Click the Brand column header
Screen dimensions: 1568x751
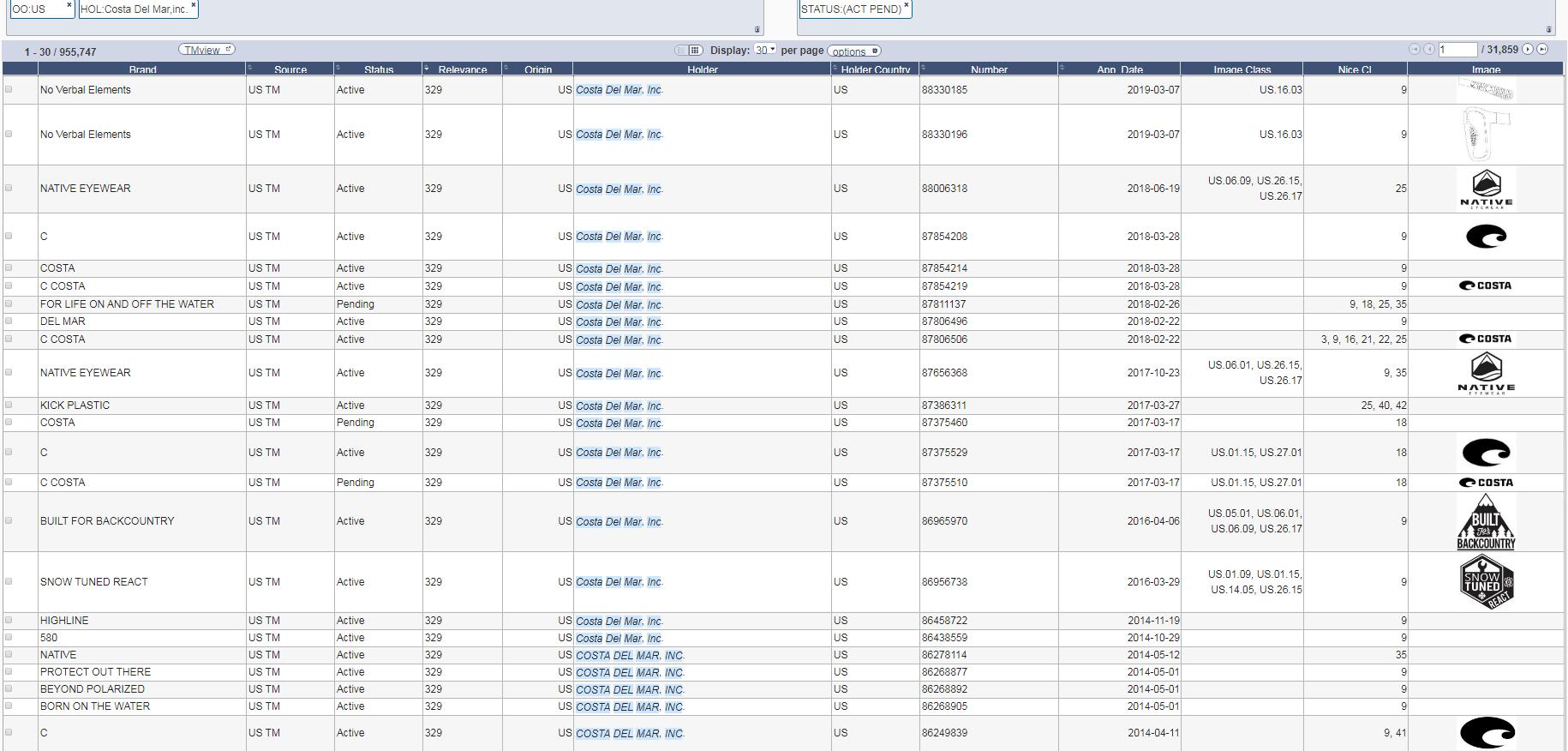pos(142,69)
